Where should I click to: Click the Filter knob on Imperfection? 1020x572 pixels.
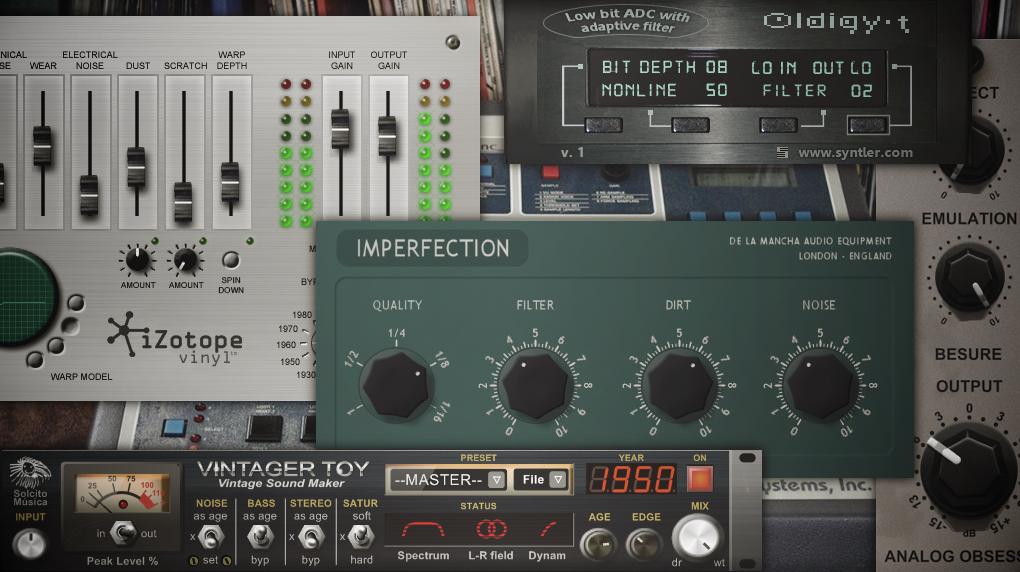coord(536,385)
